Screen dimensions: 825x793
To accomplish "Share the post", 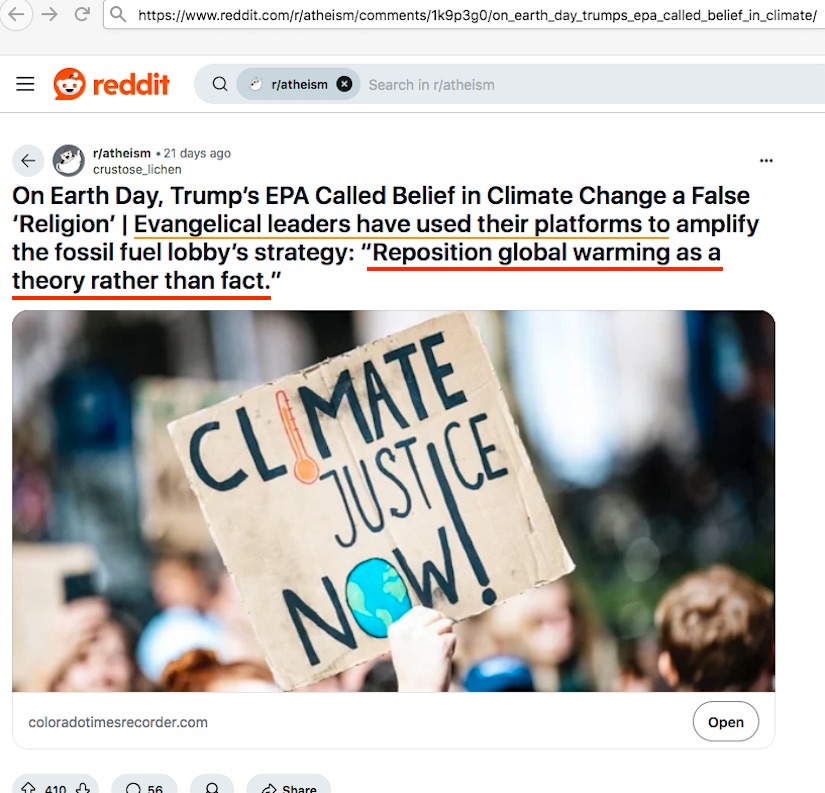I will coord(288,788).
